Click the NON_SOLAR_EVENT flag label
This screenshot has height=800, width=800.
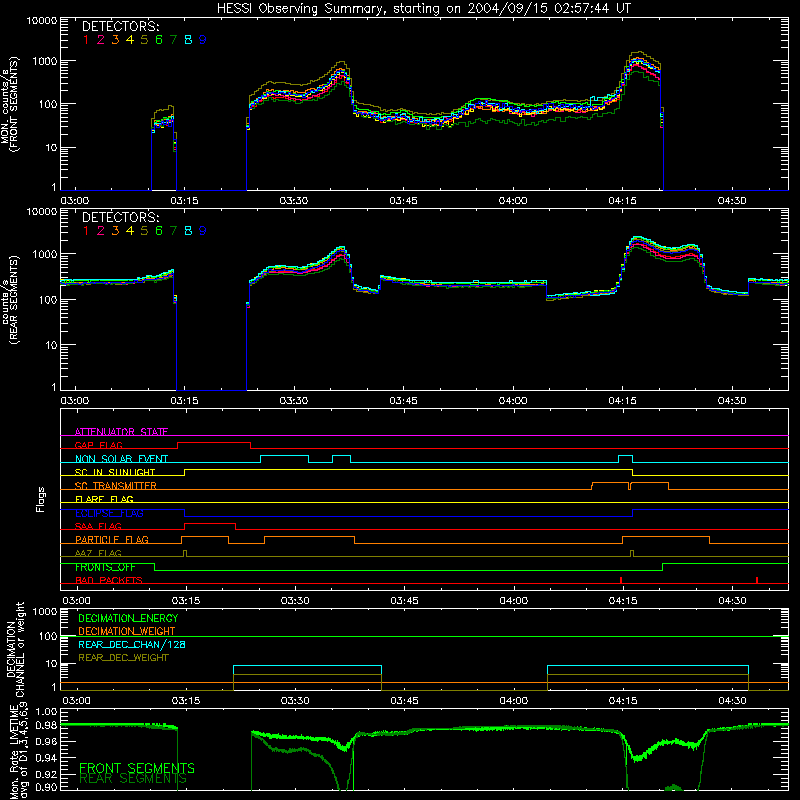(x=121, y=459)
